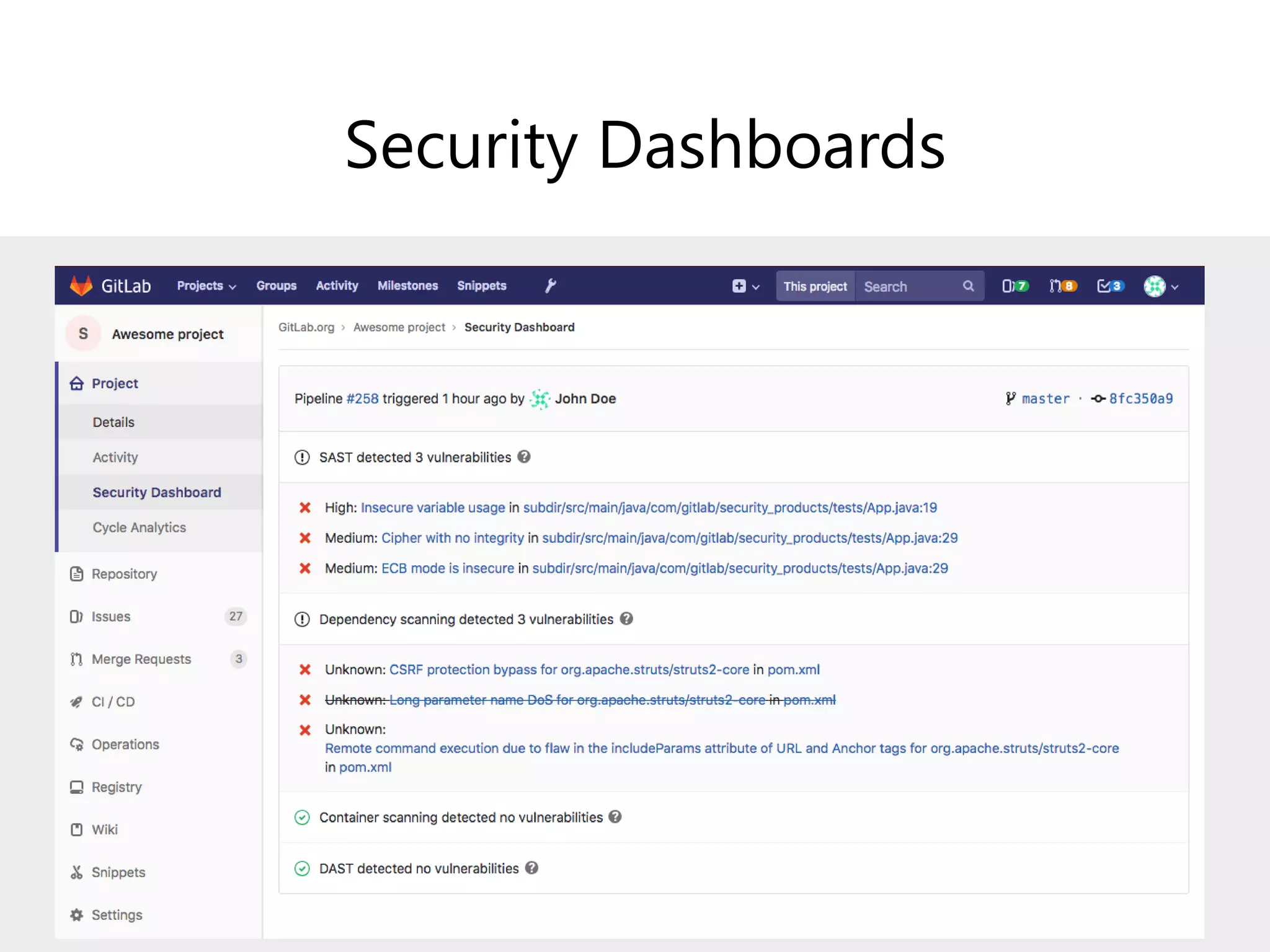Click the branch icon beside master

(x=1011, y=399)
